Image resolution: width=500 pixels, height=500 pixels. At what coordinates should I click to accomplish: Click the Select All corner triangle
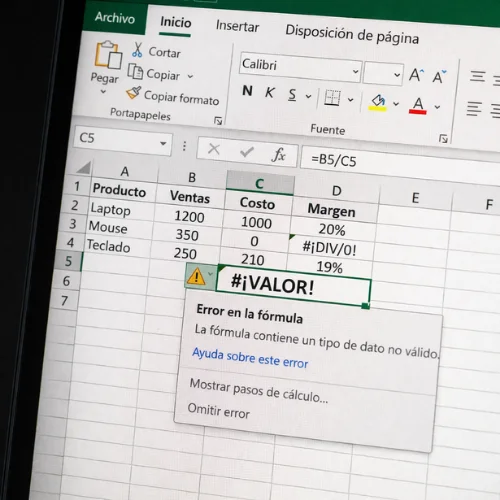tap(83, 167)
